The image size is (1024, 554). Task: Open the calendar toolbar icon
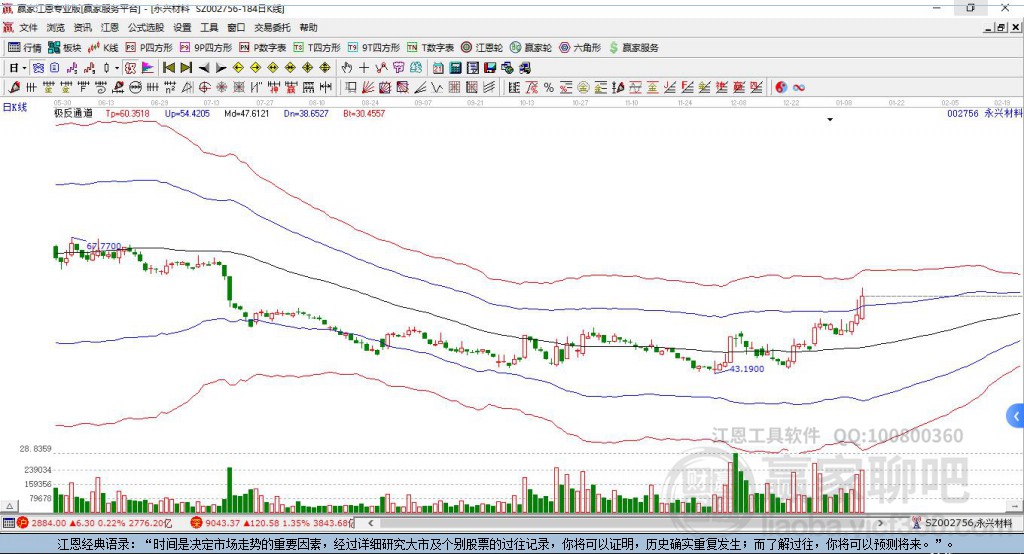[438, 68]
